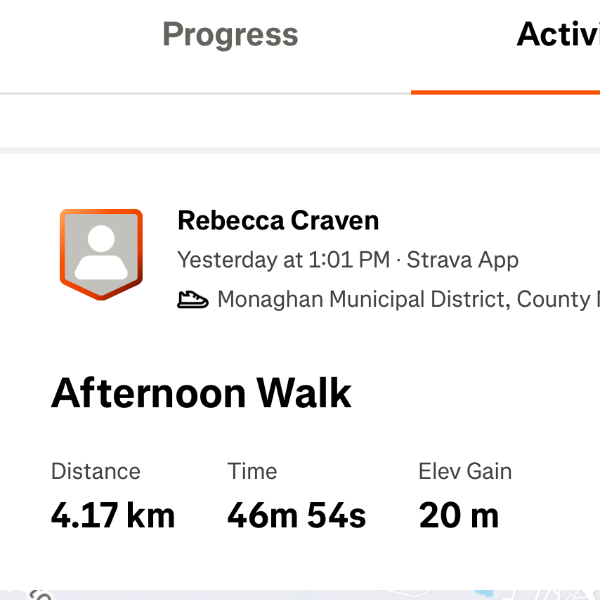Open the Afternoon Walk activity title
Screen dimensions: 600x600
(x=201, y=393)
